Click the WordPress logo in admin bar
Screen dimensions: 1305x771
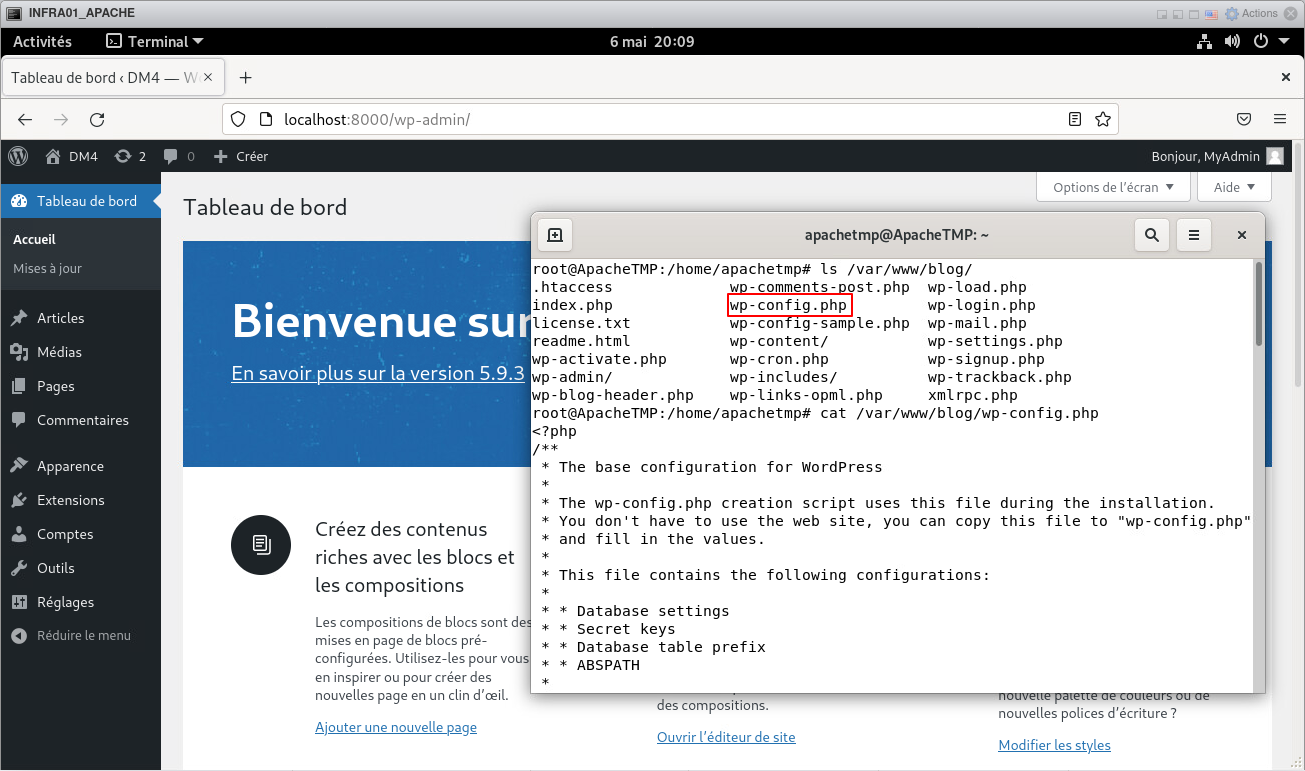(x=18, y=156)
